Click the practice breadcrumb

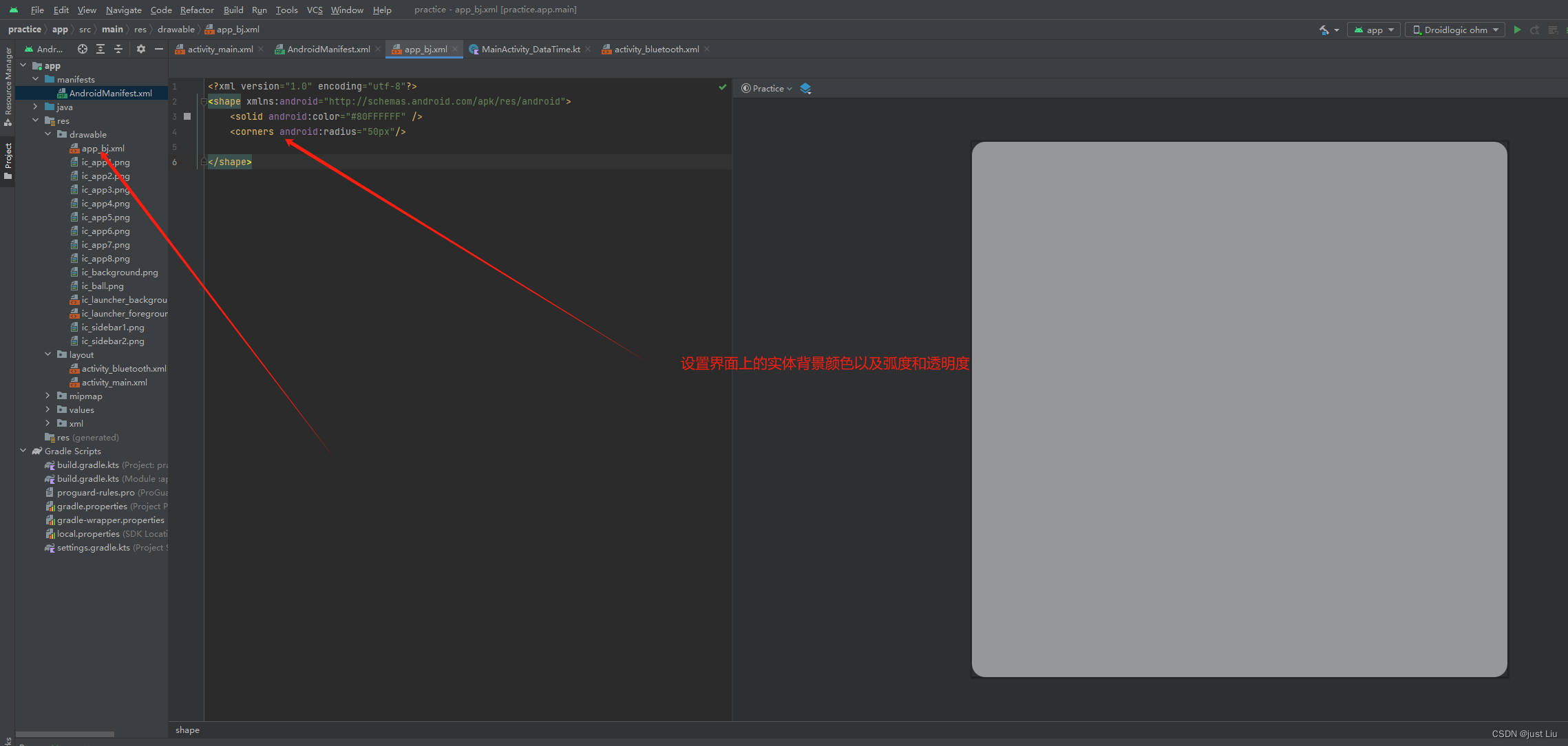[x=25, y=30]
